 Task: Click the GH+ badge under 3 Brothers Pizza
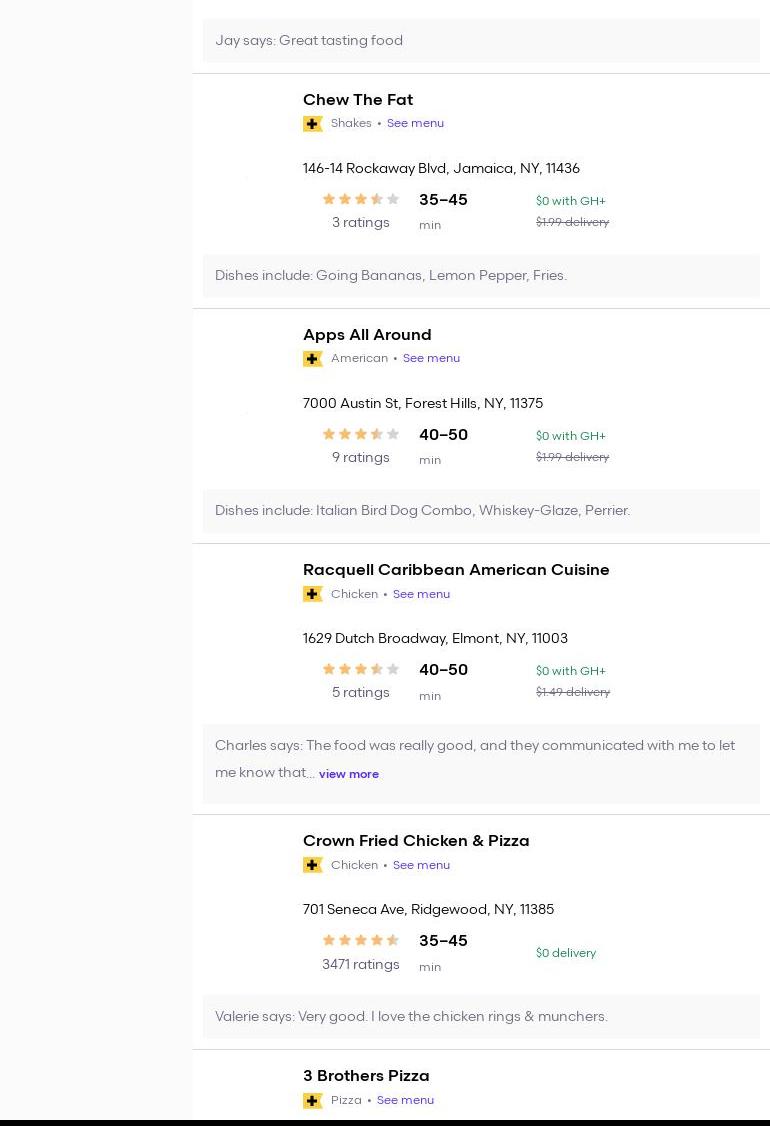coord(313,1100)
